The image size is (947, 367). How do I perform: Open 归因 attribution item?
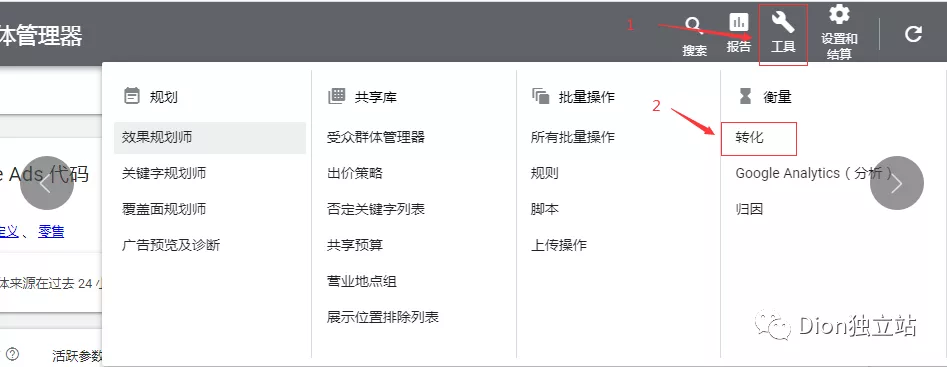coord(749,209)
